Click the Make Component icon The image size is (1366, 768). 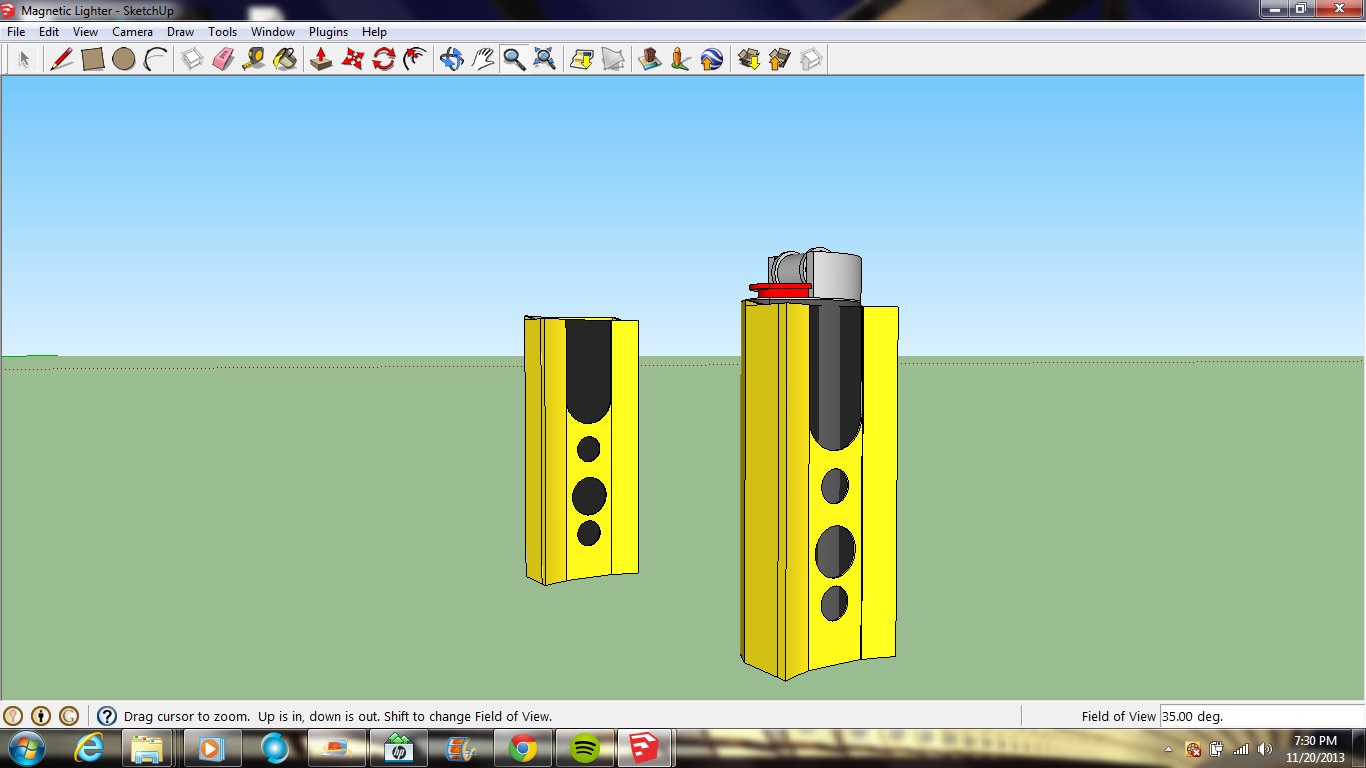(x=192, y=59)
